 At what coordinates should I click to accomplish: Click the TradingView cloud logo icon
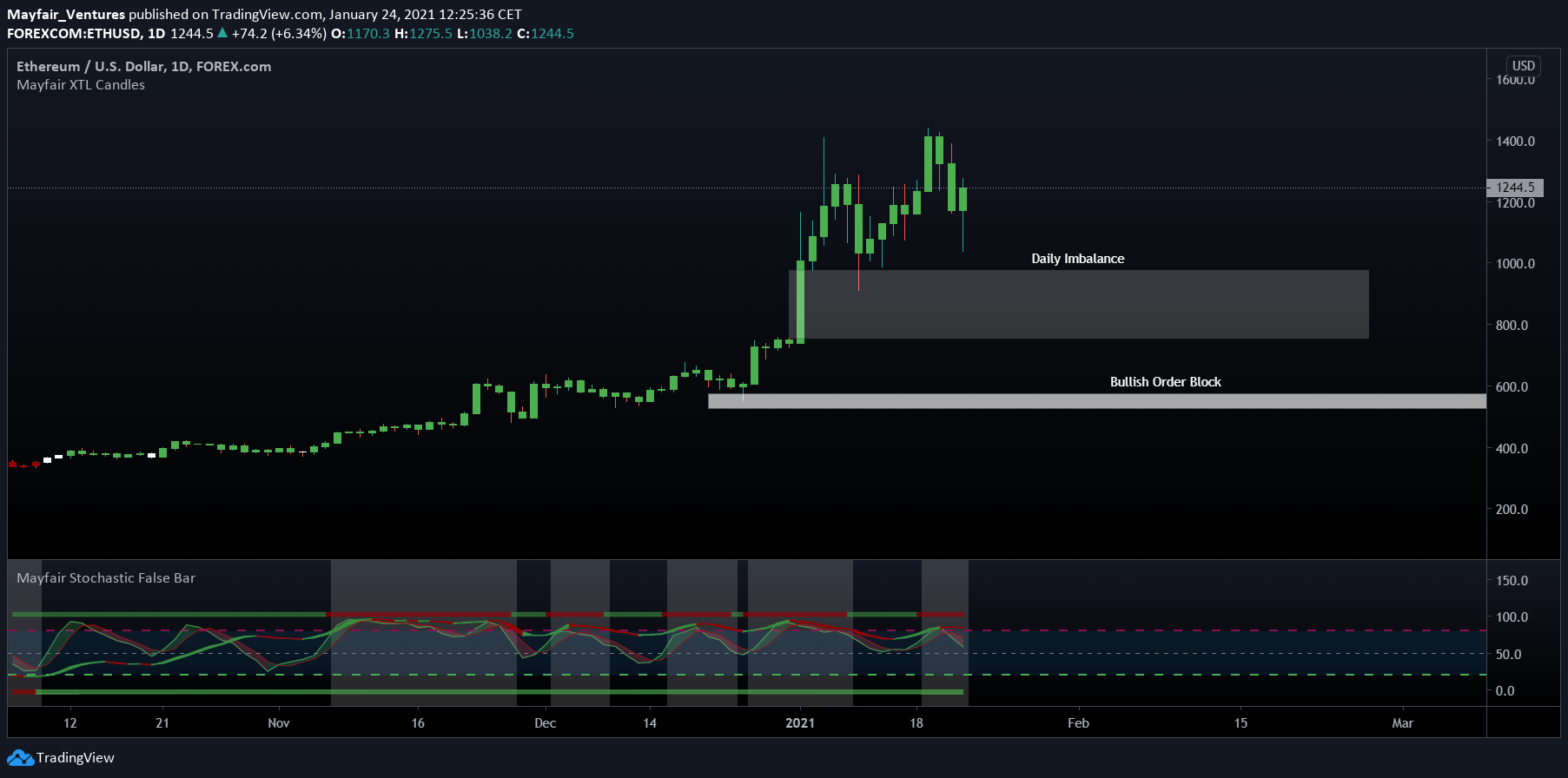20,758
